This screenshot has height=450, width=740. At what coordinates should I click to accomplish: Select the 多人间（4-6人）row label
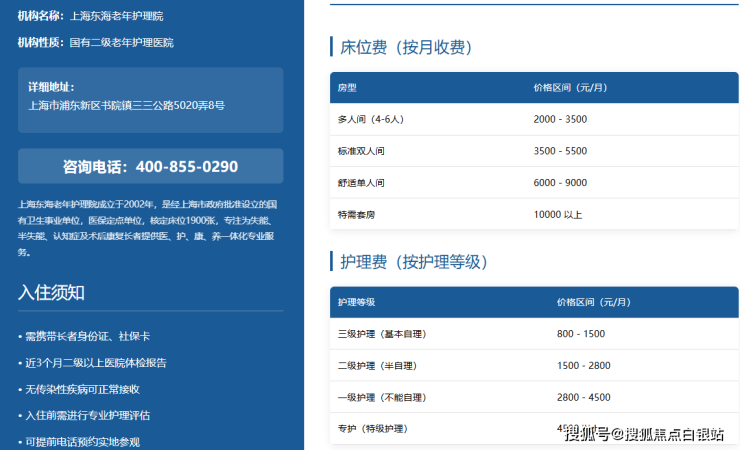(x=370, y=119)
